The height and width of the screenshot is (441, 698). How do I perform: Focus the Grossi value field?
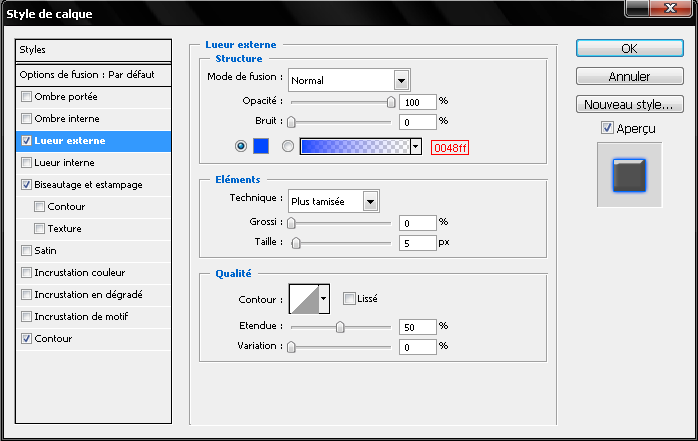[418, 223]
